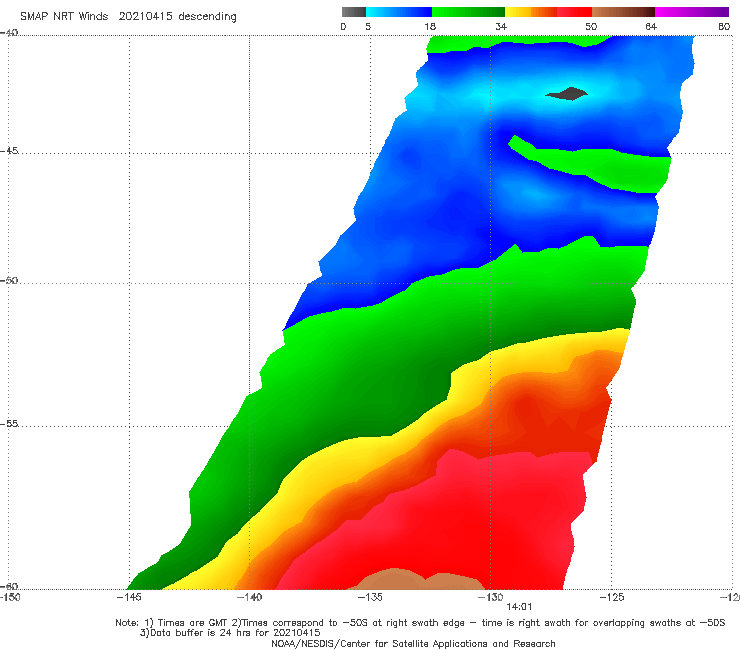This screenshot has height=650, width=740.
Task: Click the longitude axis label -125
Action: pyautogui.click(x=612, y=597)
